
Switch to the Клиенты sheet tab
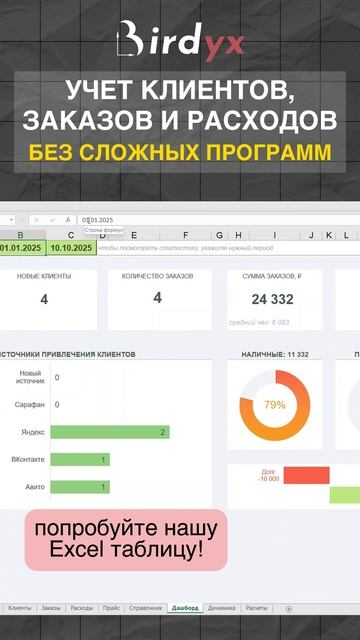point(20,608)
